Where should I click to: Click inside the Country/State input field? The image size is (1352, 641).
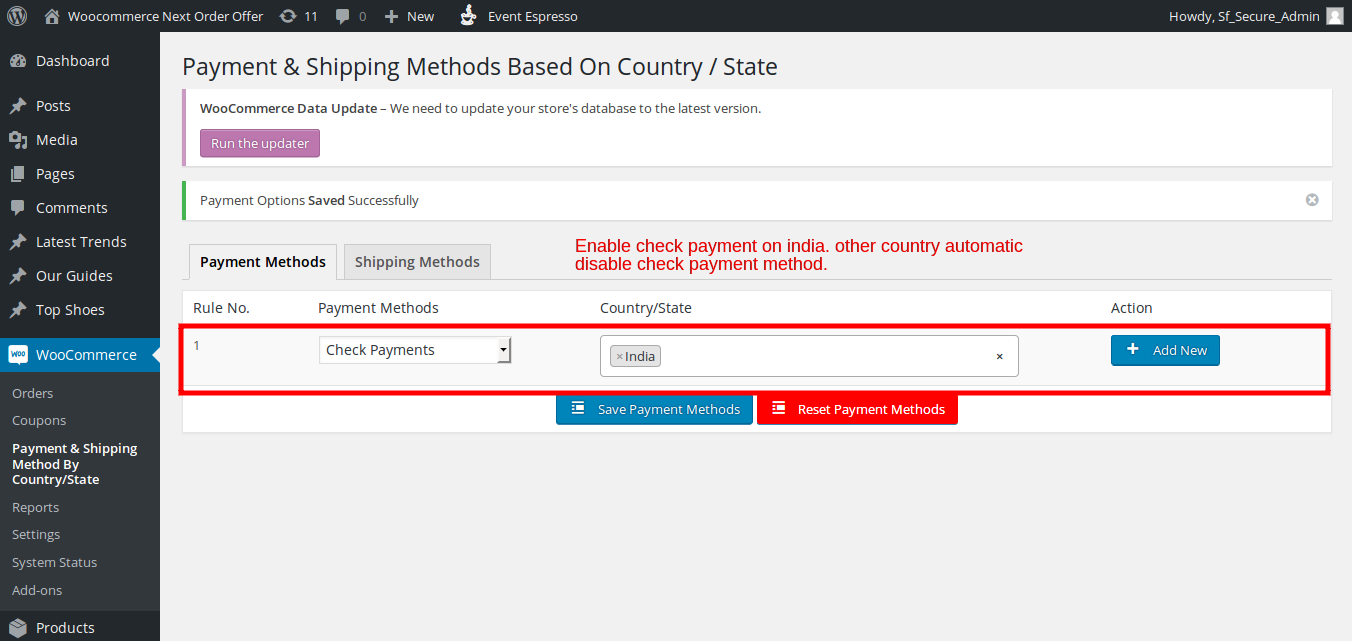(x=820, y=357)
